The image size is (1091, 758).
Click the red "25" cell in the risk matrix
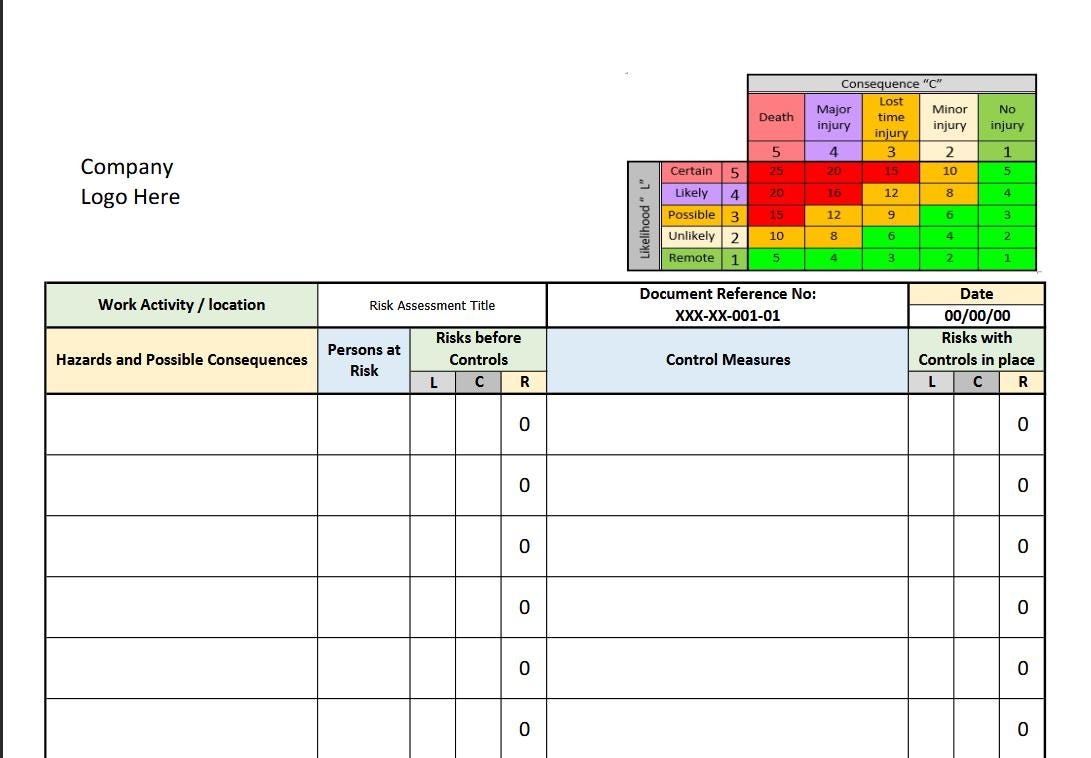coord(775,171)
